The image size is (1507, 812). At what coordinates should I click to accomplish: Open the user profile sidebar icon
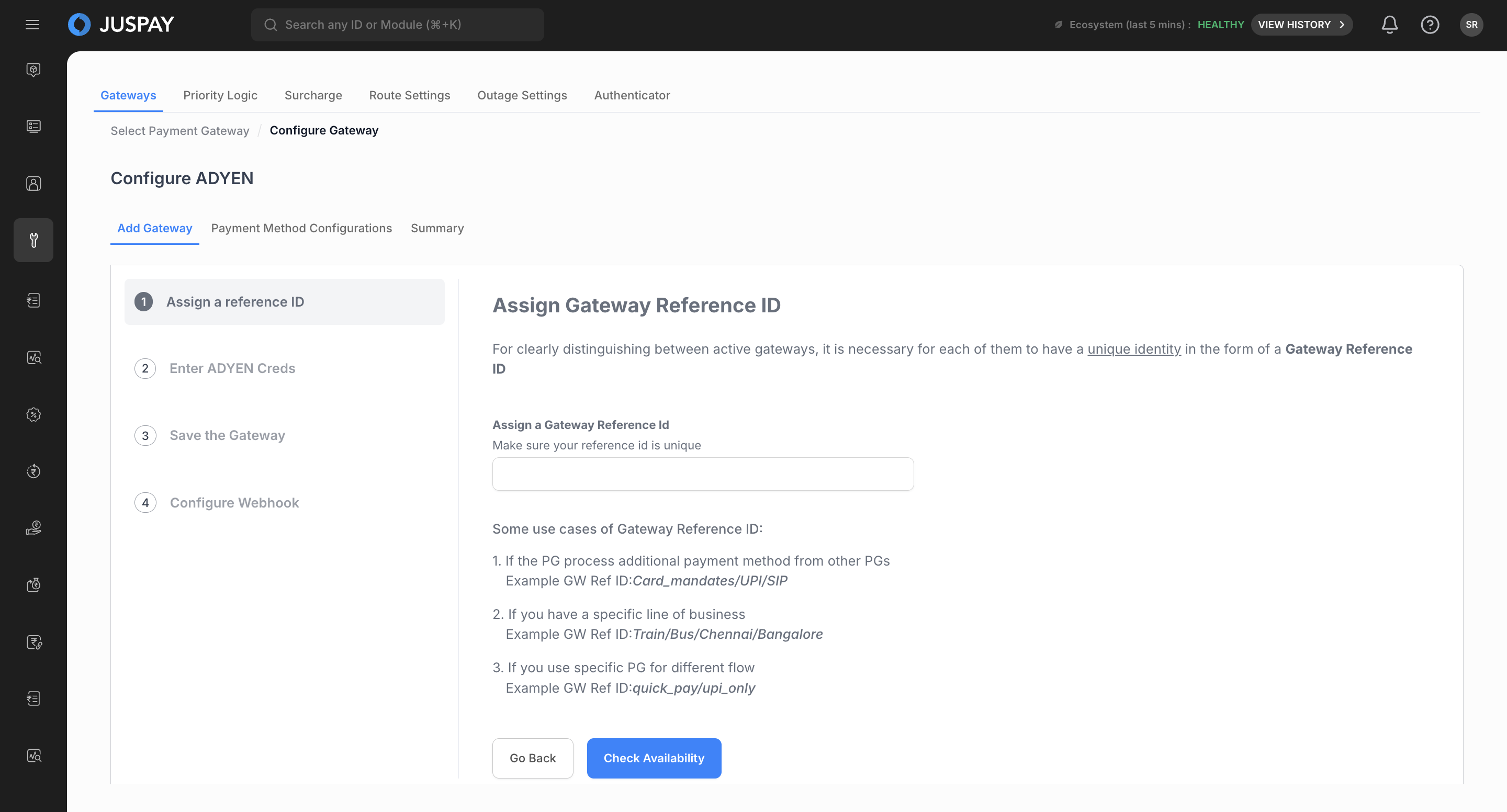[33, 184]
